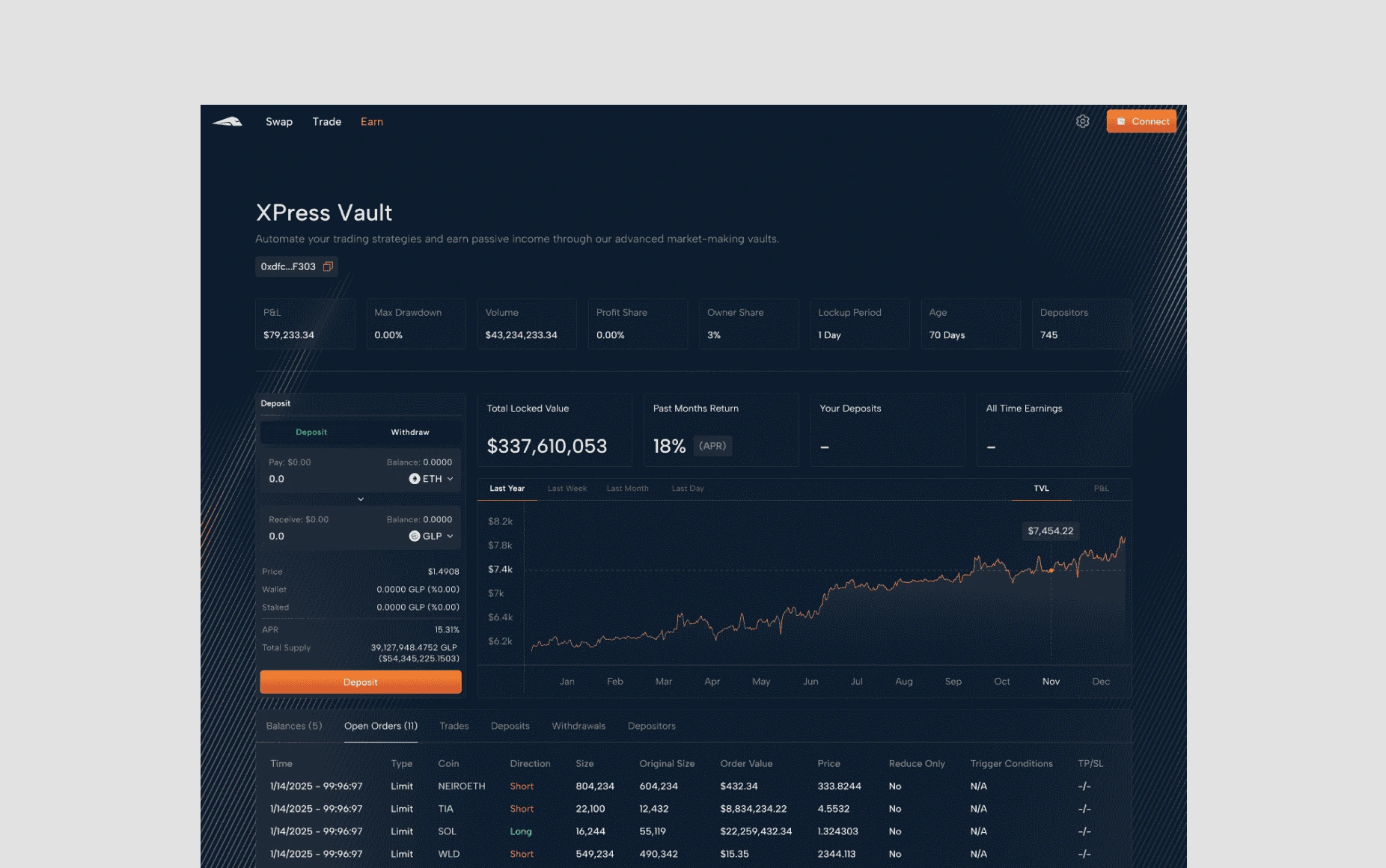Screen dimensions: 1386x868
Task: Click the orange Connect button
Action: tap(1141, 121)
